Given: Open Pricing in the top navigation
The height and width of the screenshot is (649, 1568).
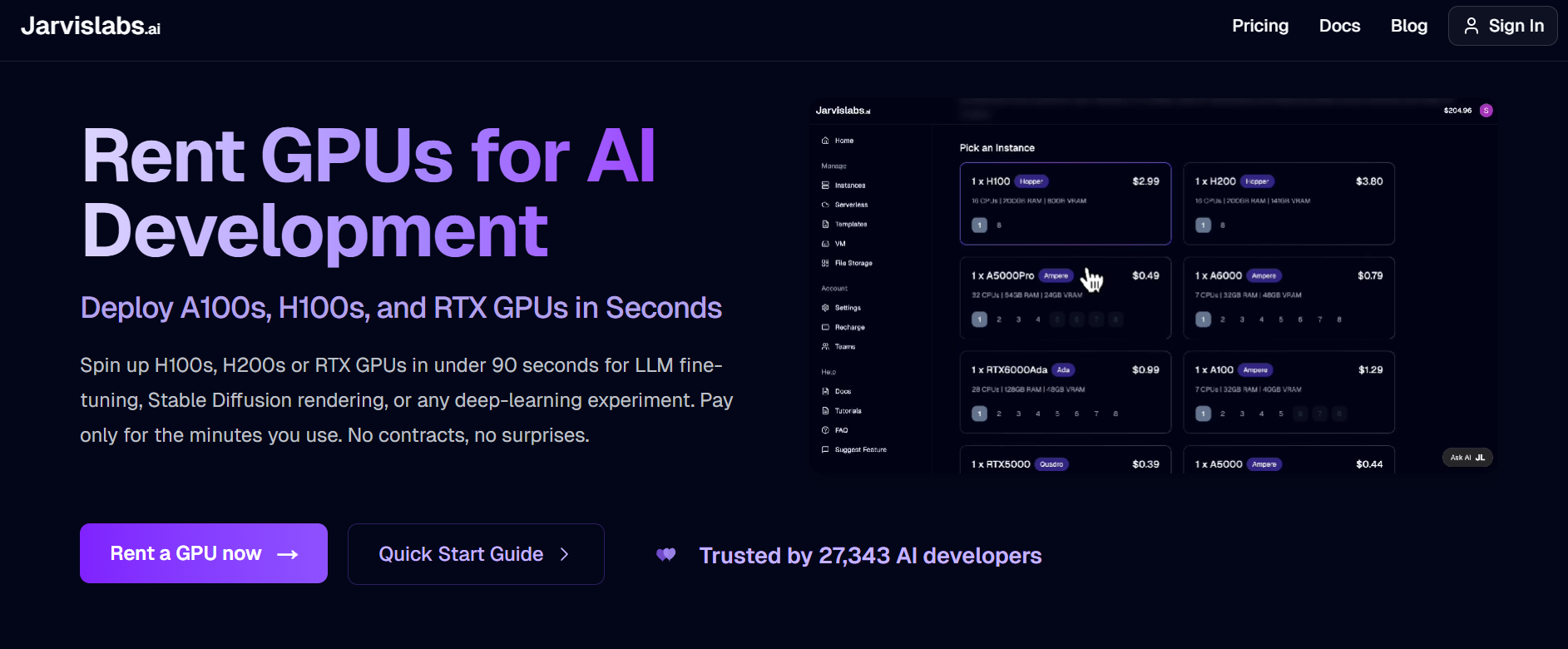Looking at the screenshot, I should pyautogui.click(x=1260, y=26).
